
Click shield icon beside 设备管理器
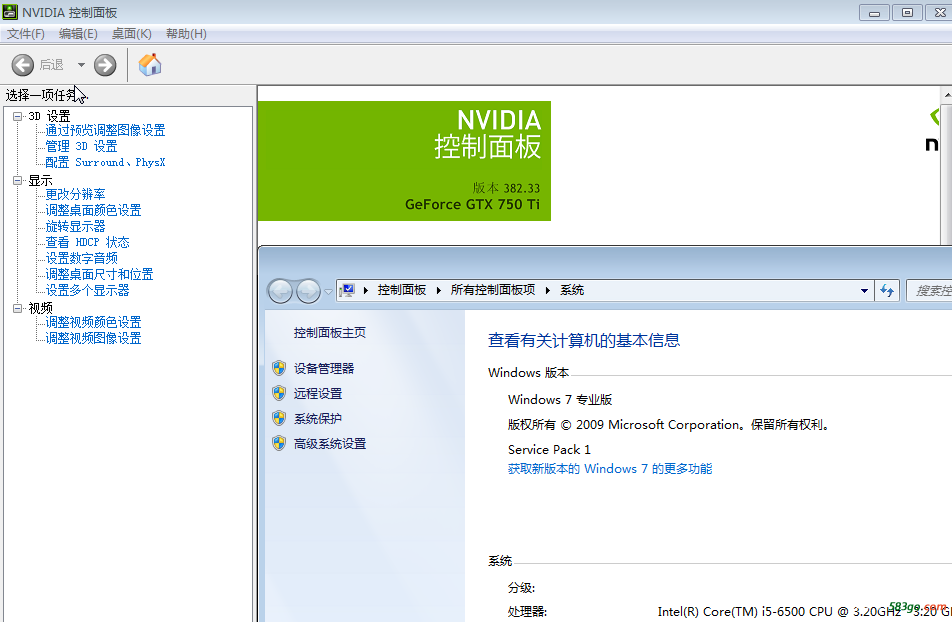279,368
